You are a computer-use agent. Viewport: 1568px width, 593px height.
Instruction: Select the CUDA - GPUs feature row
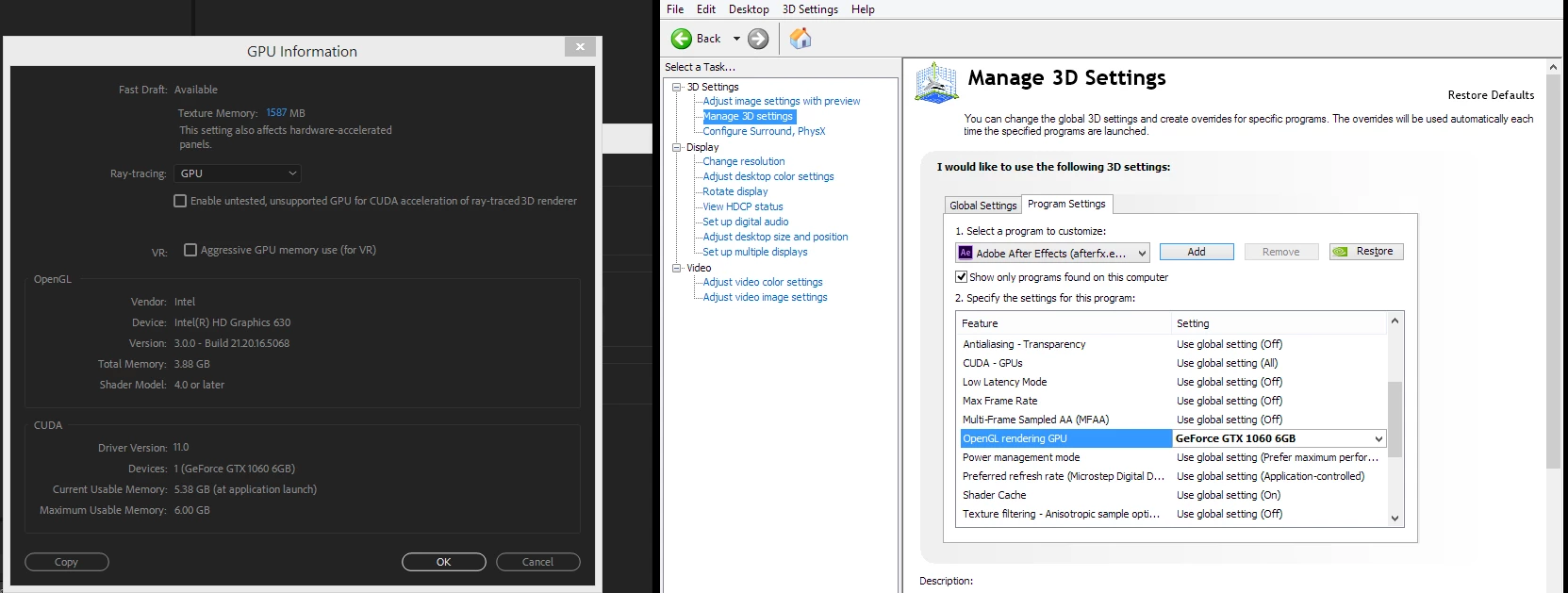1171,363
